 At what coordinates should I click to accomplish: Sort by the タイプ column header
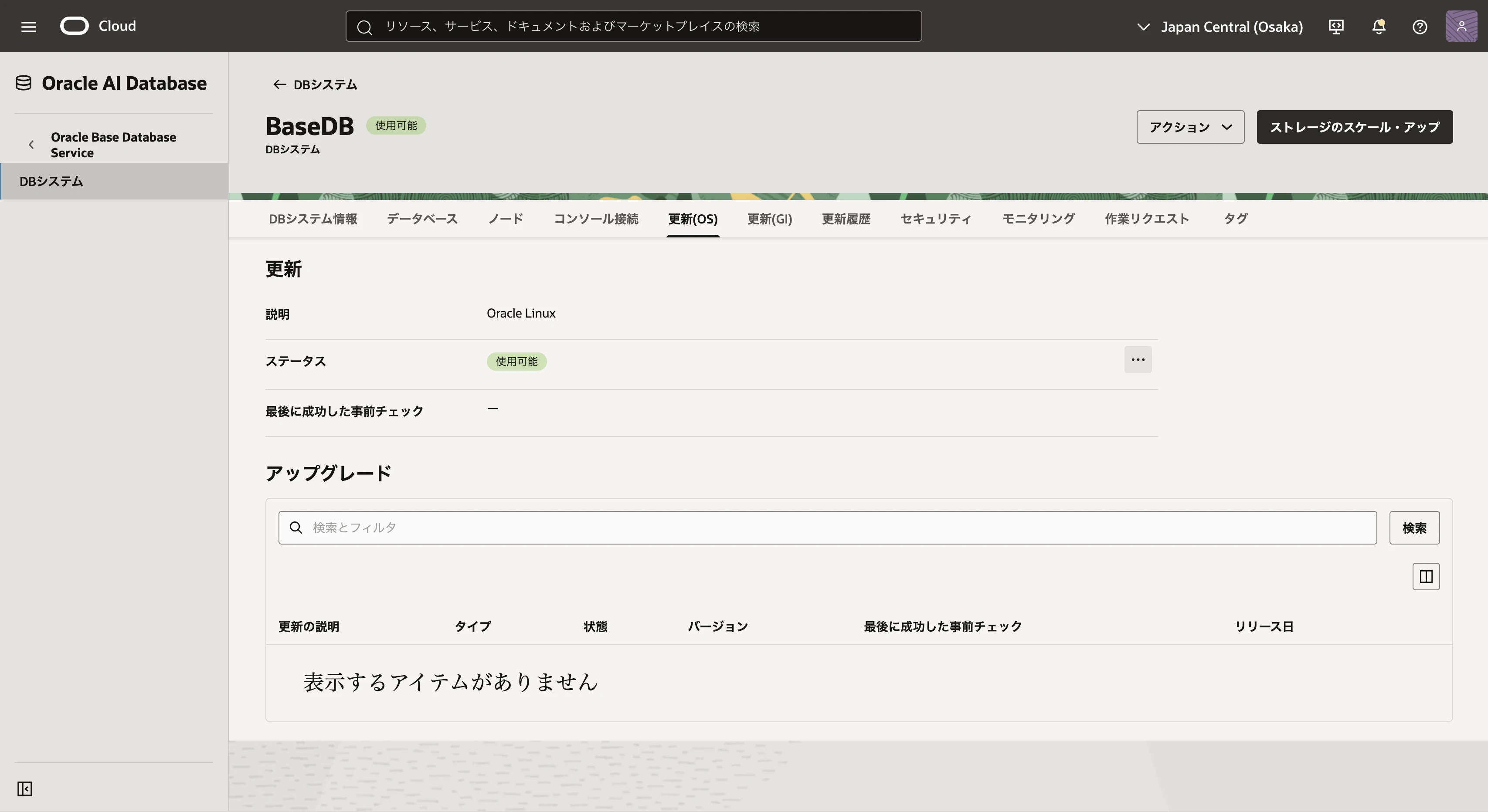pos(473,626)
